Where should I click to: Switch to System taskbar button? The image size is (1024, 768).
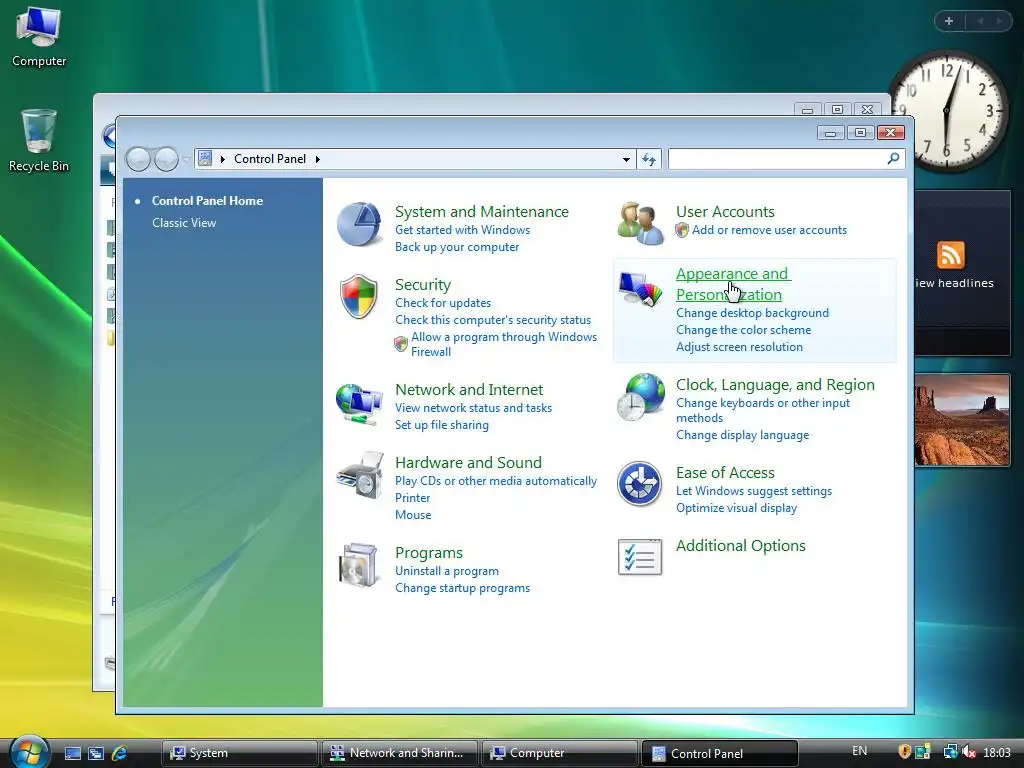239,753
